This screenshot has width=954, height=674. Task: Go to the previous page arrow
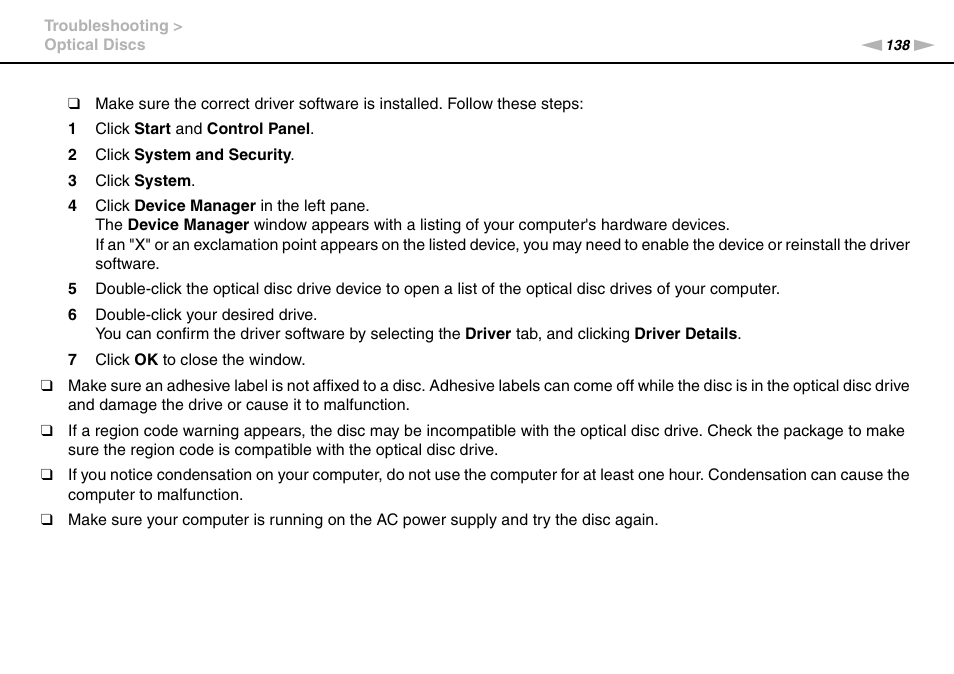click(871, 46)
